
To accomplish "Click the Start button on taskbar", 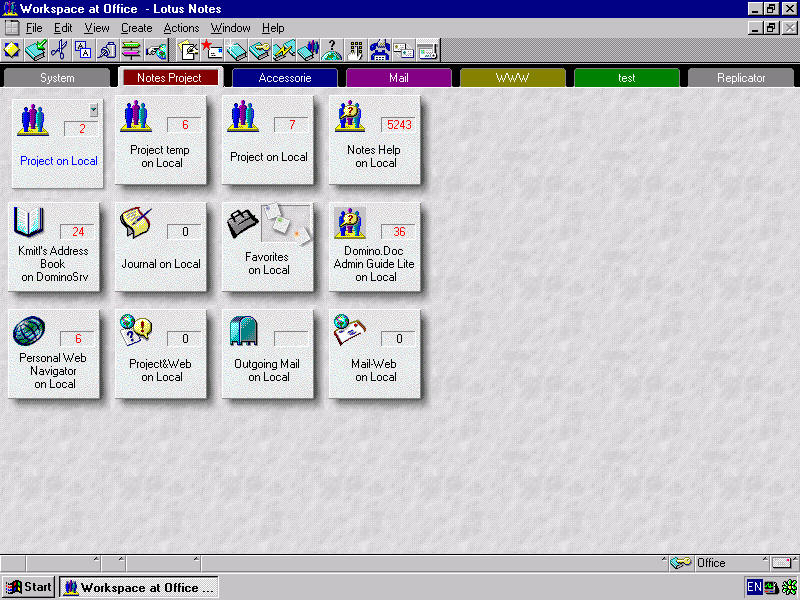I will click(29, 587).
